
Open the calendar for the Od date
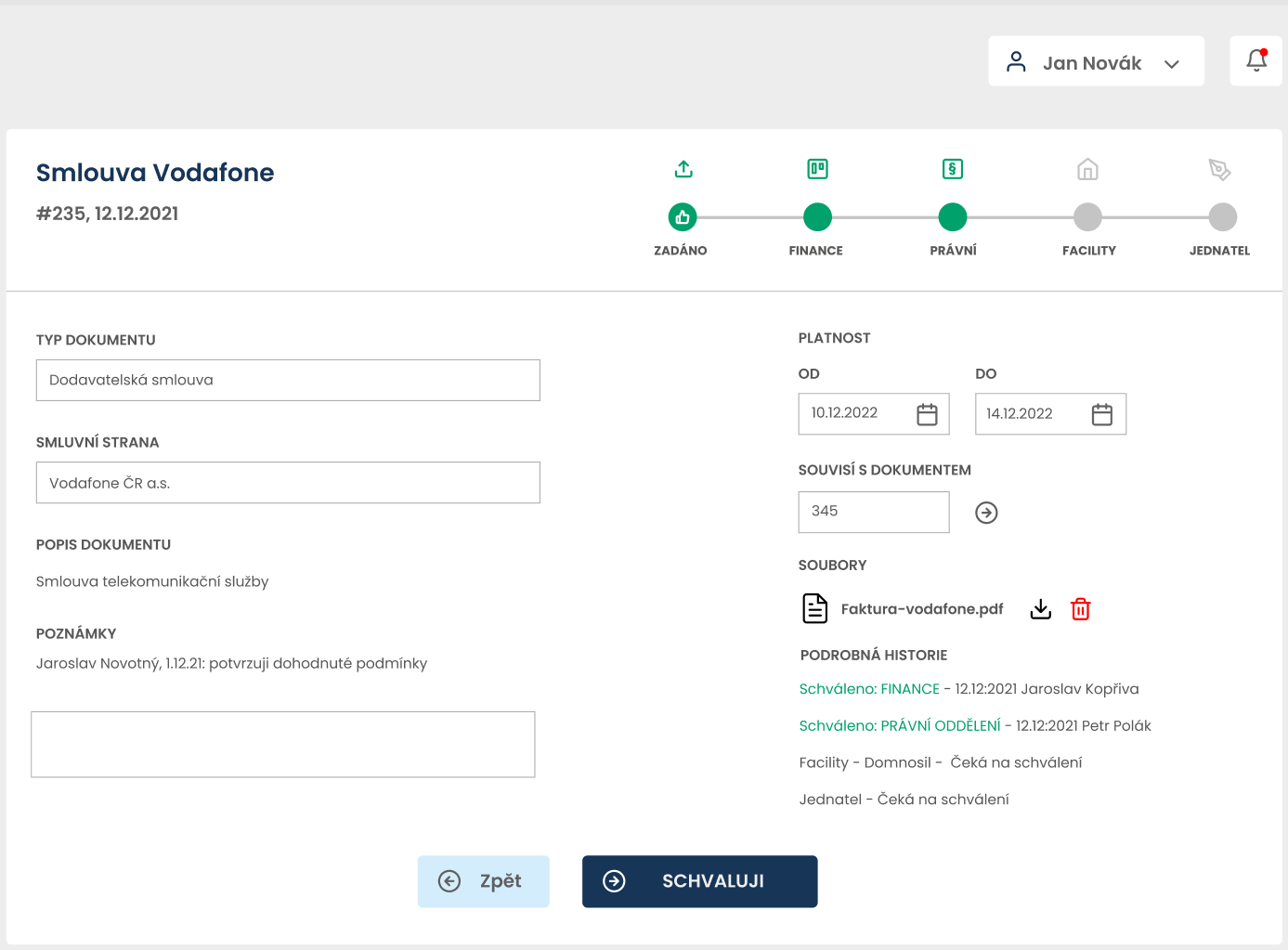tap(927, 414)
